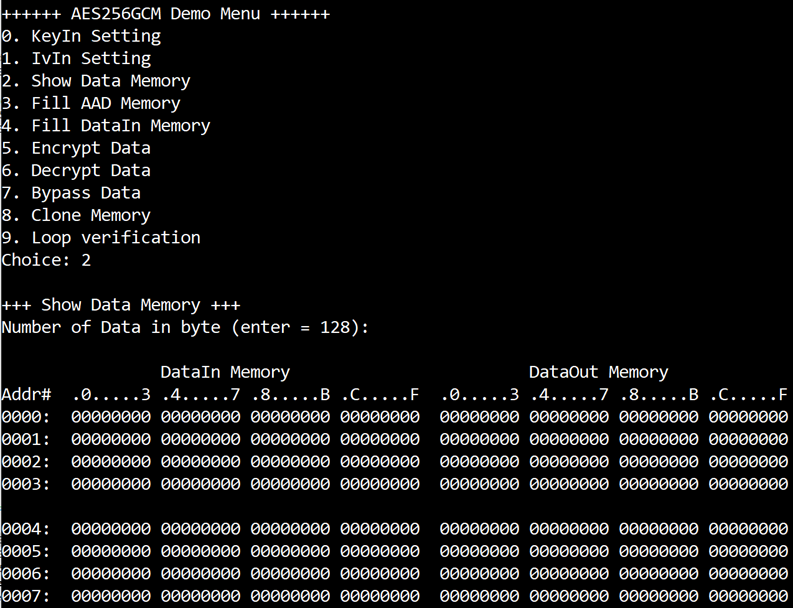Select menu option 0 KeyIn Setting
Screen dimensions: 793x608
pyautogui.click(x=81, y=36)
